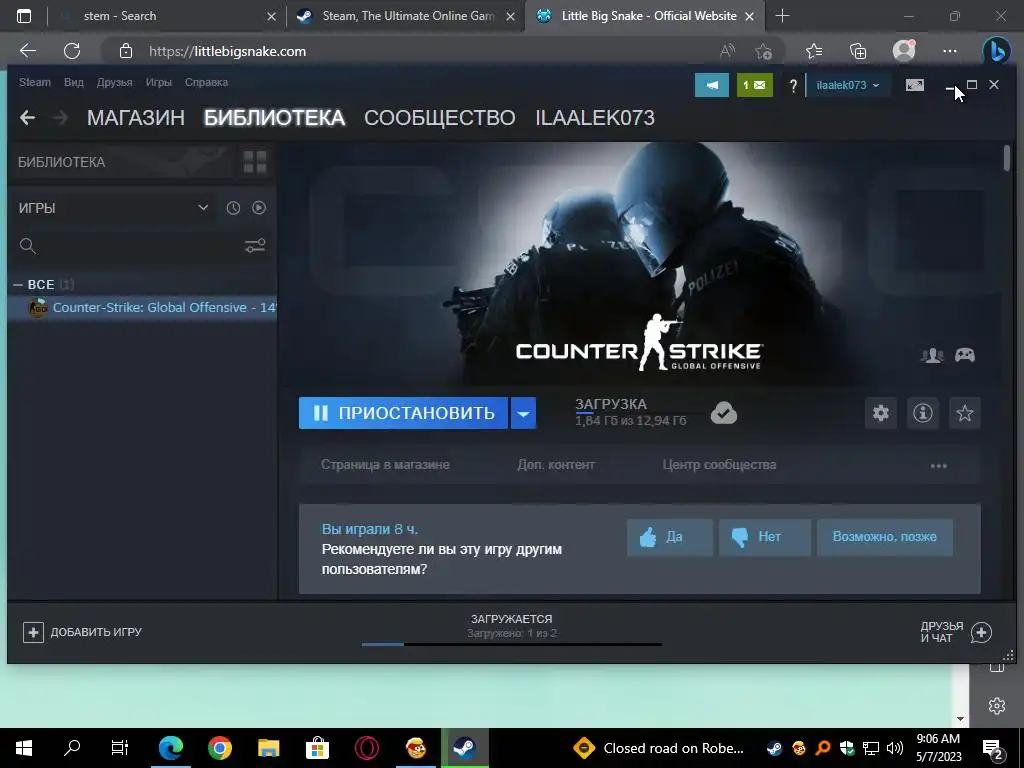This screenshot has height=768, width=1024.
Task: Open the Справка menu
Action: 206,82
